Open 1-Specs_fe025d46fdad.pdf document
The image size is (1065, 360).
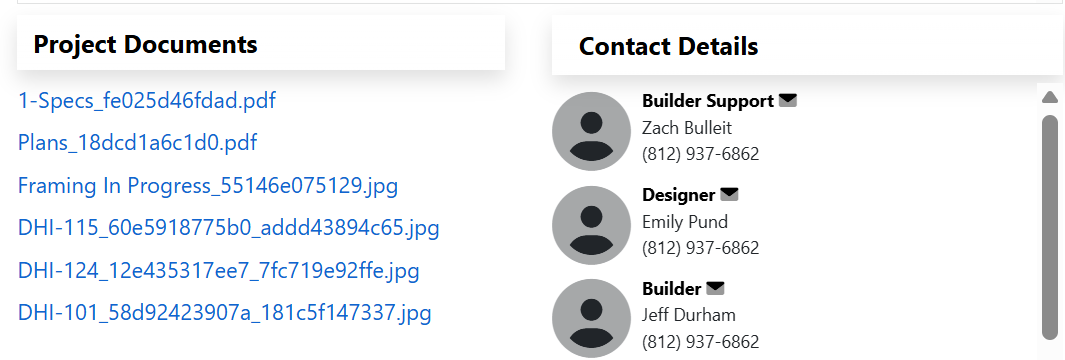click(x=147, y=101)
